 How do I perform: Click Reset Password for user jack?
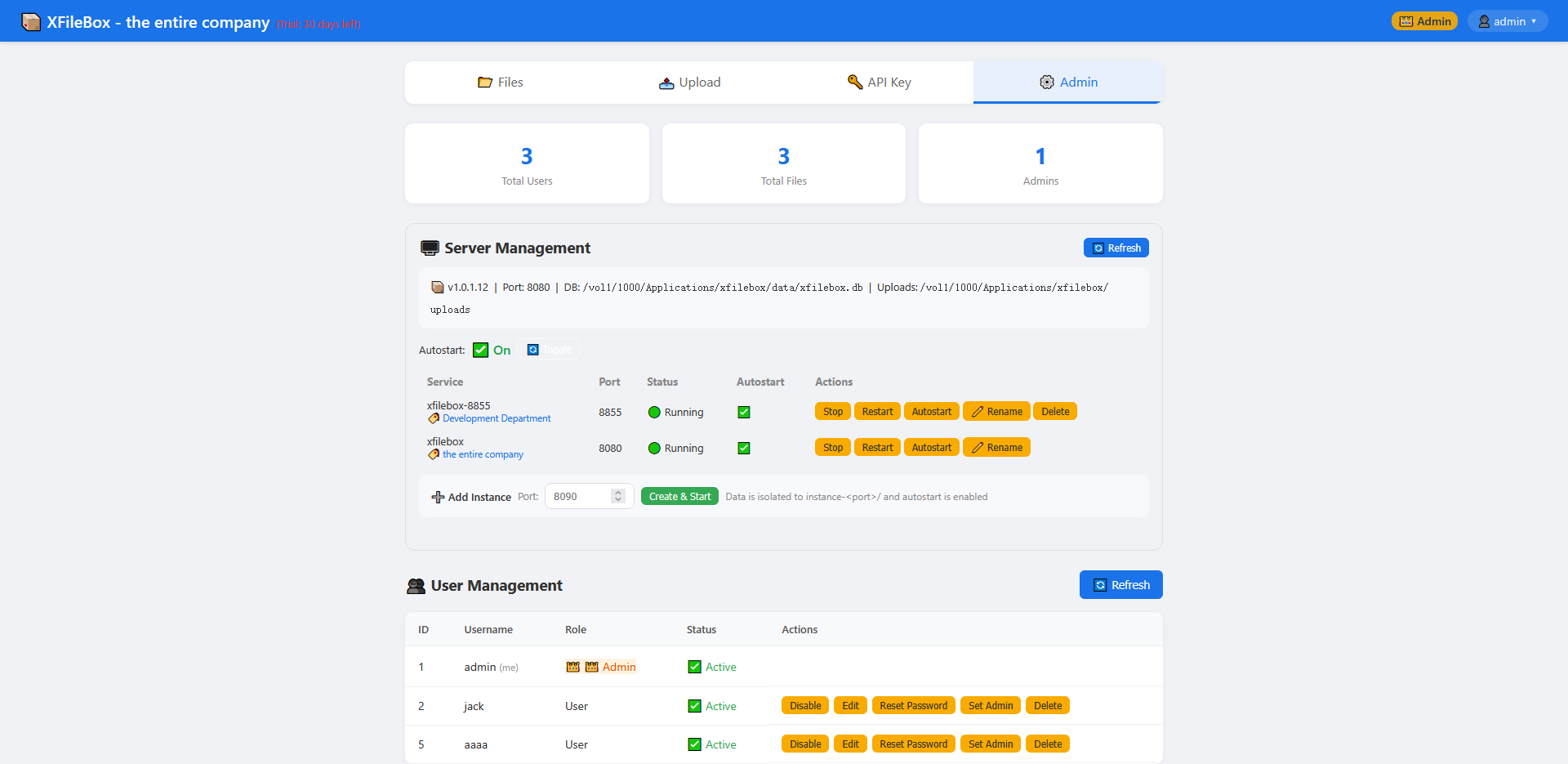[914, 705]
